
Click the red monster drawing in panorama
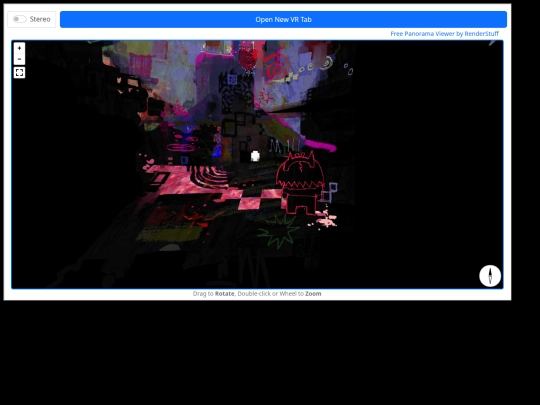pos(300,183)
